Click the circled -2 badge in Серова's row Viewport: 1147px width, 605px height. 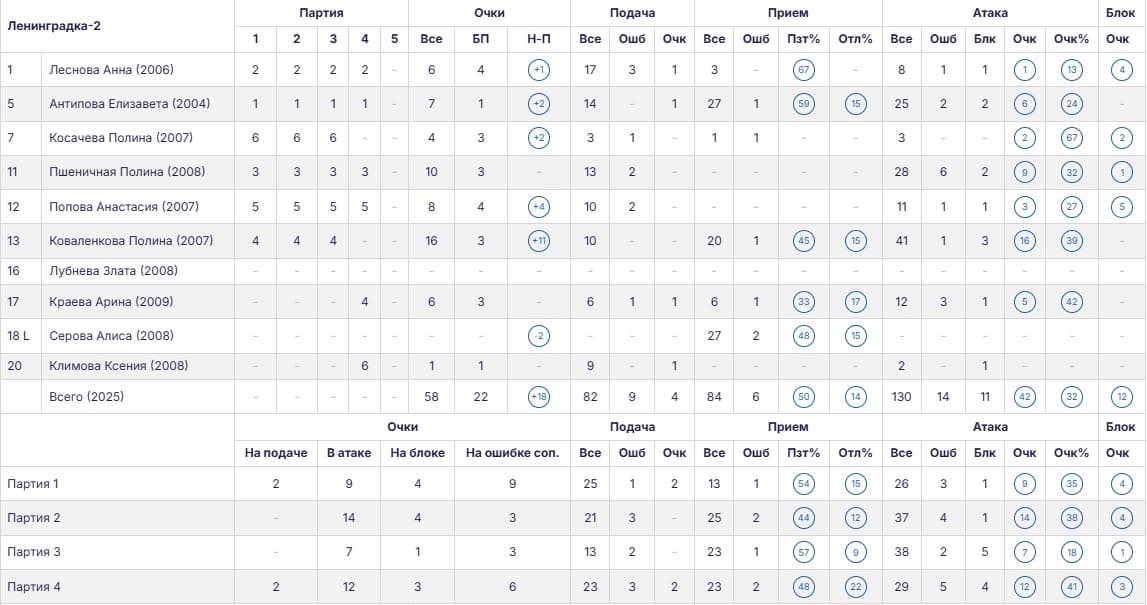pyautogui.click(x=538, y=336)
